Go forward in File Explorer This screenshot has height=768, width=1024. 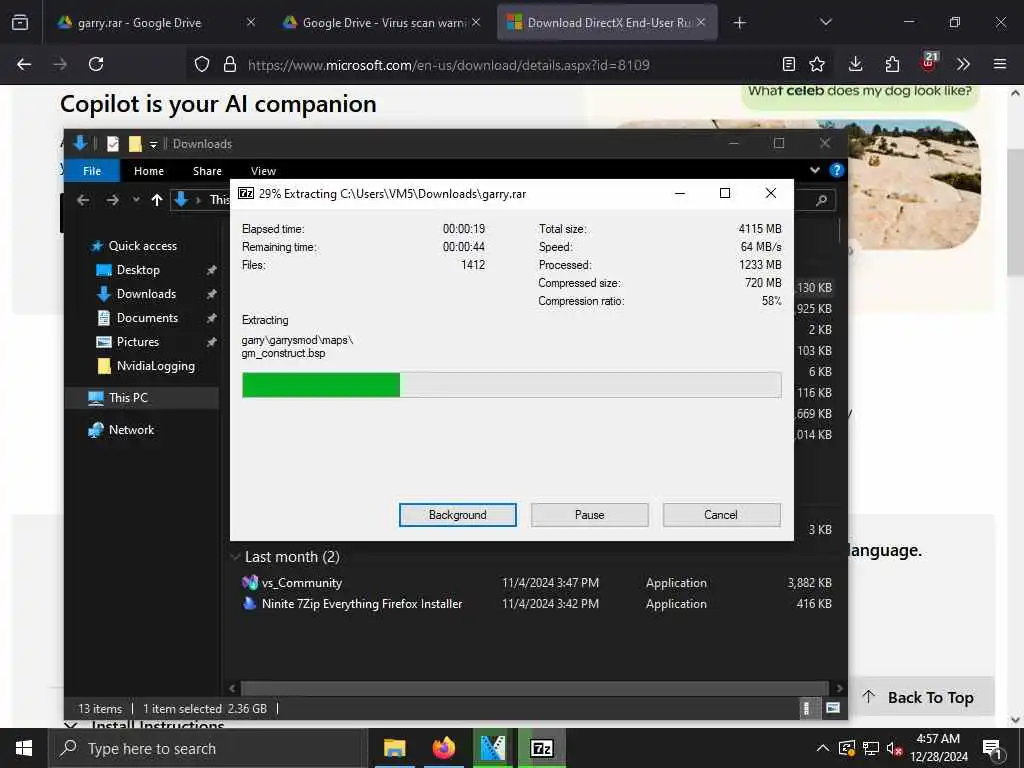pos(112,200)
